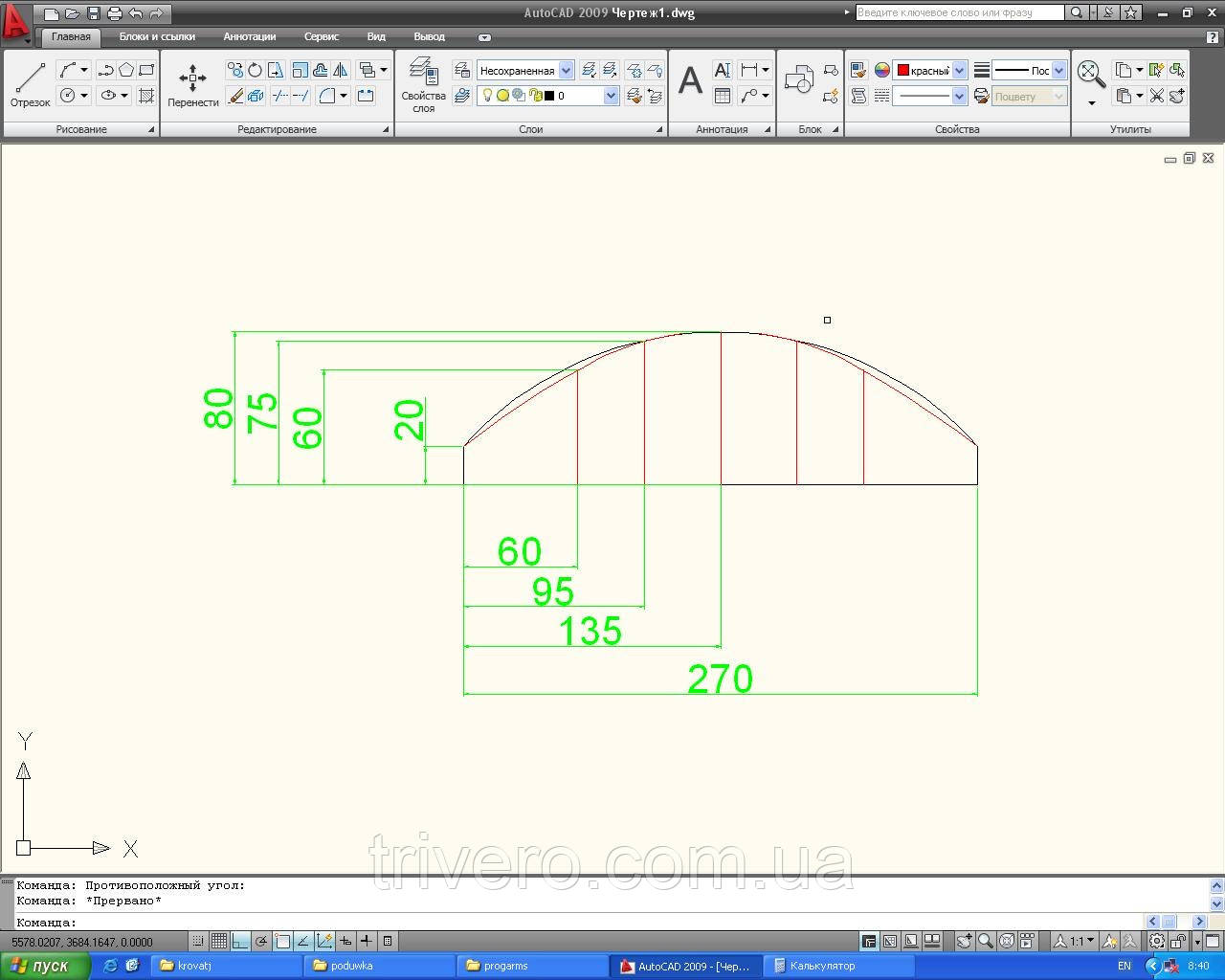The image size is (1225, 980).
Task: Toggle dynamic input in status bar
Action: pyautogui.click(x=345, y=942)
